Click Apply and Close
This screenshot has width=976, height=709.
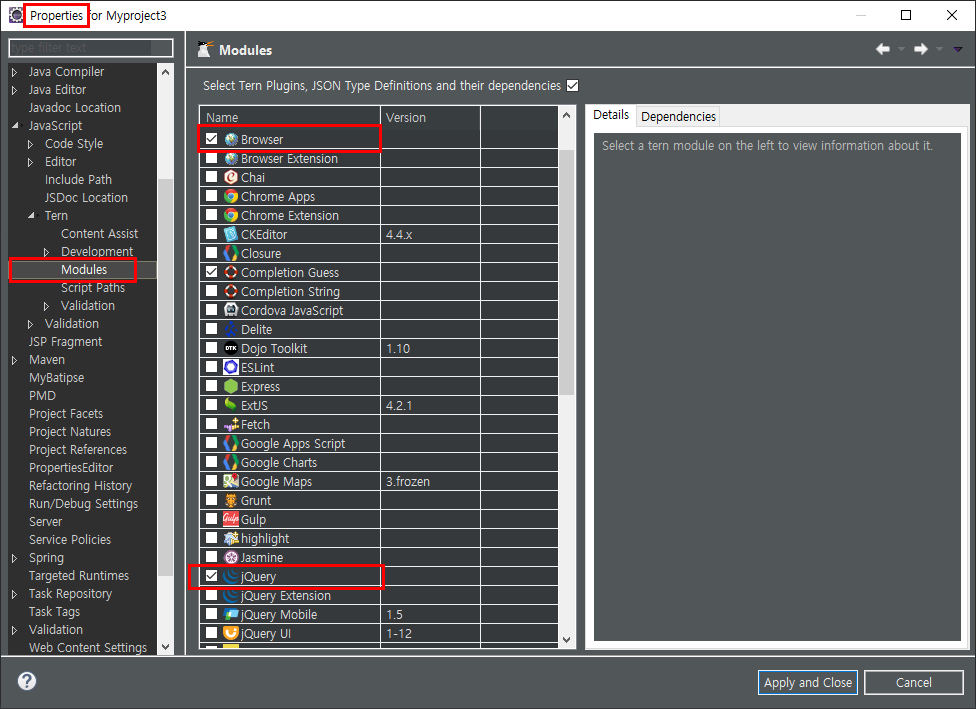coord(807,682)
